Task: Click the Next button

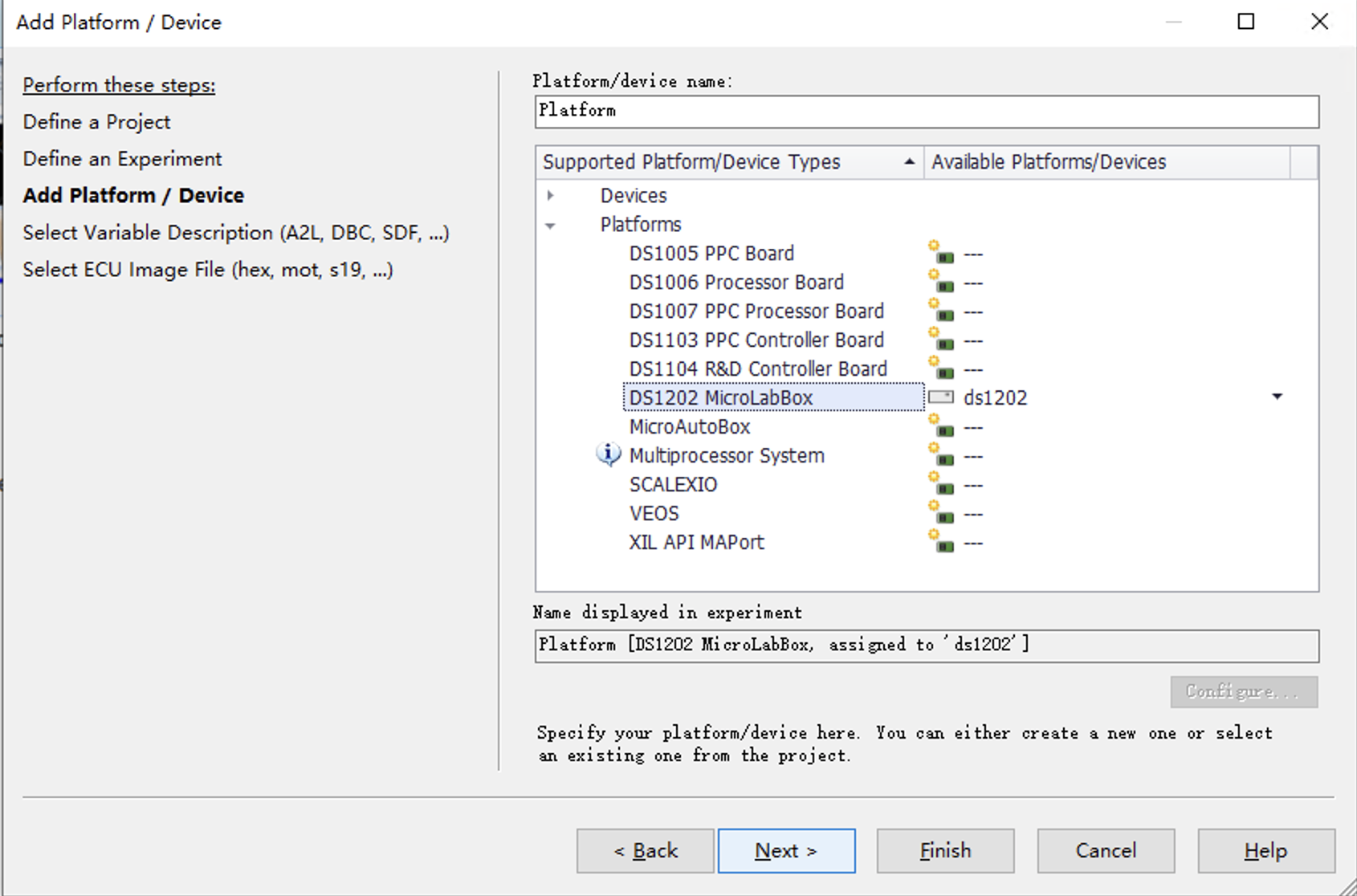Action: point(786,850)
